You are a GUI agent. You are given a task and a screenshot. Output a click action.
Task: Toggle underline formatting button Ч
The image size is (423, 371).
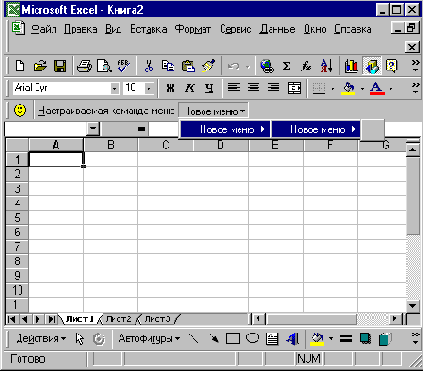(x=209, y=88)
